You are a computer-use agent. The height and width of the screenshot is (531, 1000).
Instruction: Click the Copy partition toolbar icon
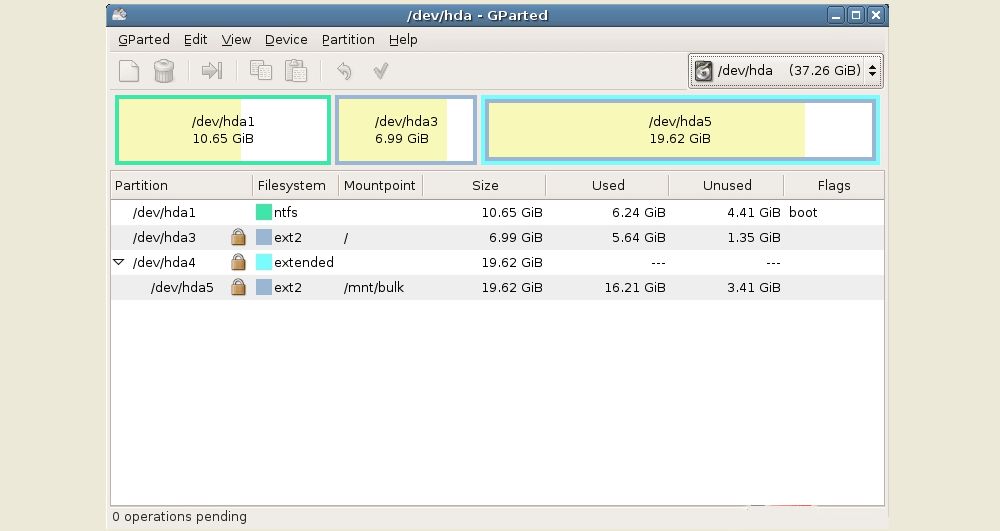(x=260, y=71)
